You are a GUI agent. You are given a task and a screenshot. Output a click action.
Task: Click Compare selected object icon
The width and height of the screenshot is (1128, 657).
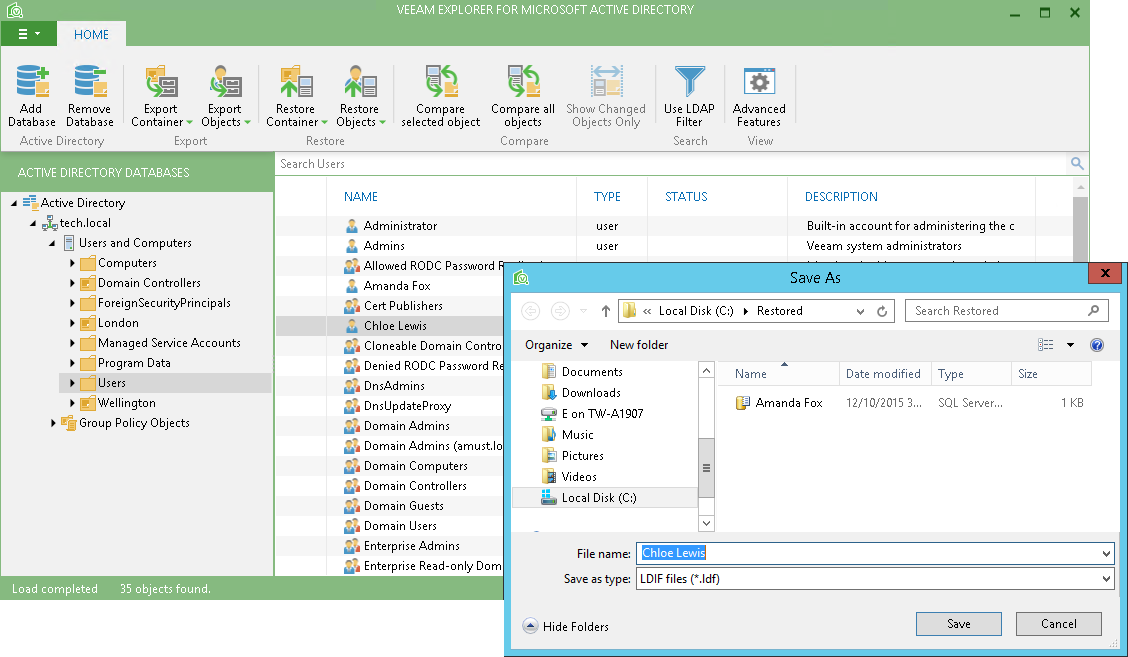(x=441, y=81)
